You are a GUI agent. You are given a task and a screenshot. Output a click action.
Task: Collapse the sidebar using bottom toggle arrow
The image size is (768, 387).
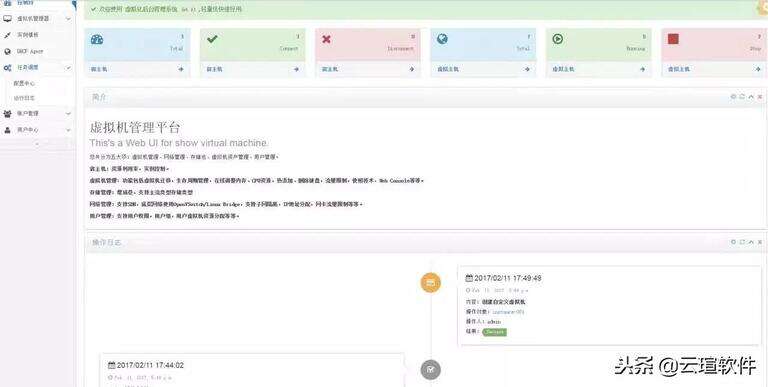[38, 145]
